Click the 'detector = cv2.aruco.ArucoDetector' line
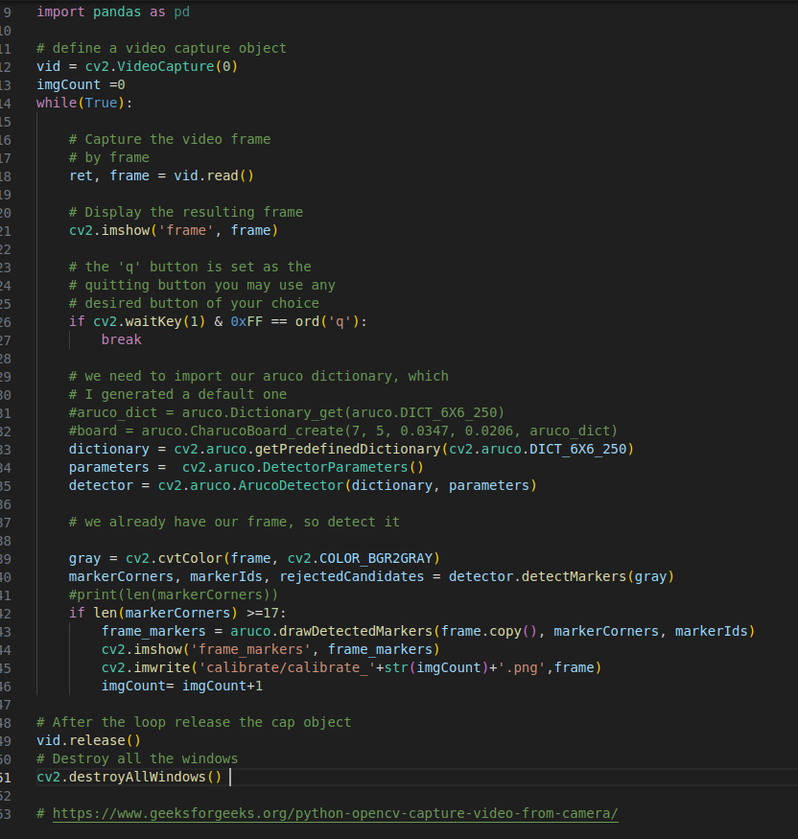The width and height of the screenshot is (798, 839). 303,485
